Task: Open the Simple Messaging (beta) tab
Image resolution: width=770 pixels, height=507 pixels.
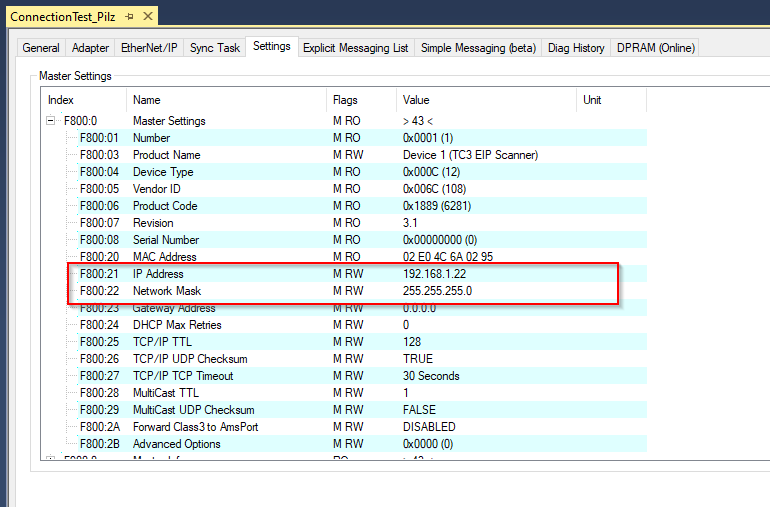Action: pyautogui.click(x=478, y=48)
